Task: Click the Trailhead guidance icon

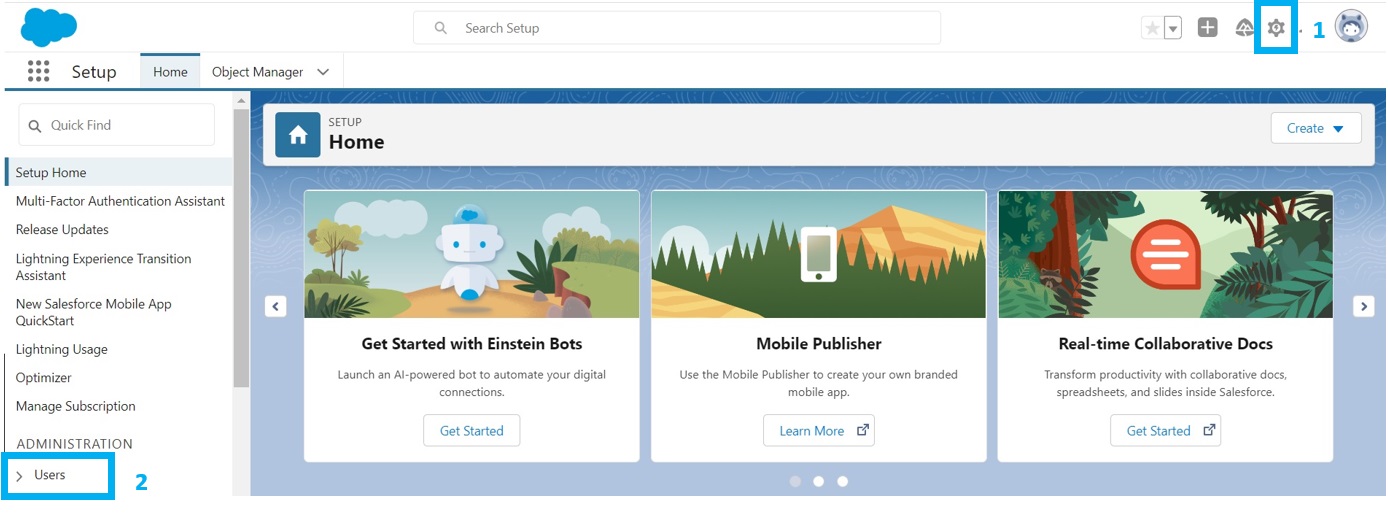Action: [x=1244, y=28]
